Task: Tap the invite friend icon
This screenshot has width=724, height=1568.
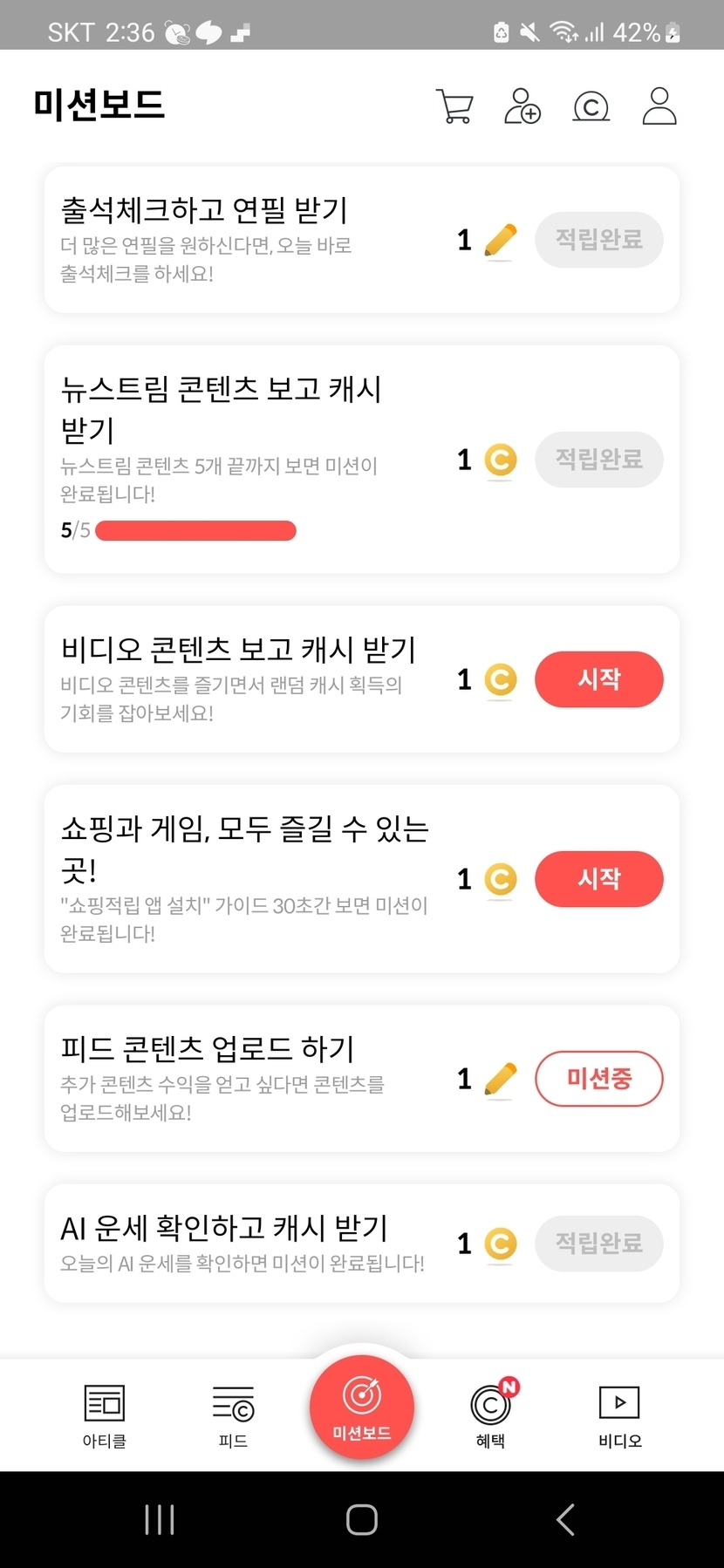Action: pyautogui.click(x=523, y=106)
